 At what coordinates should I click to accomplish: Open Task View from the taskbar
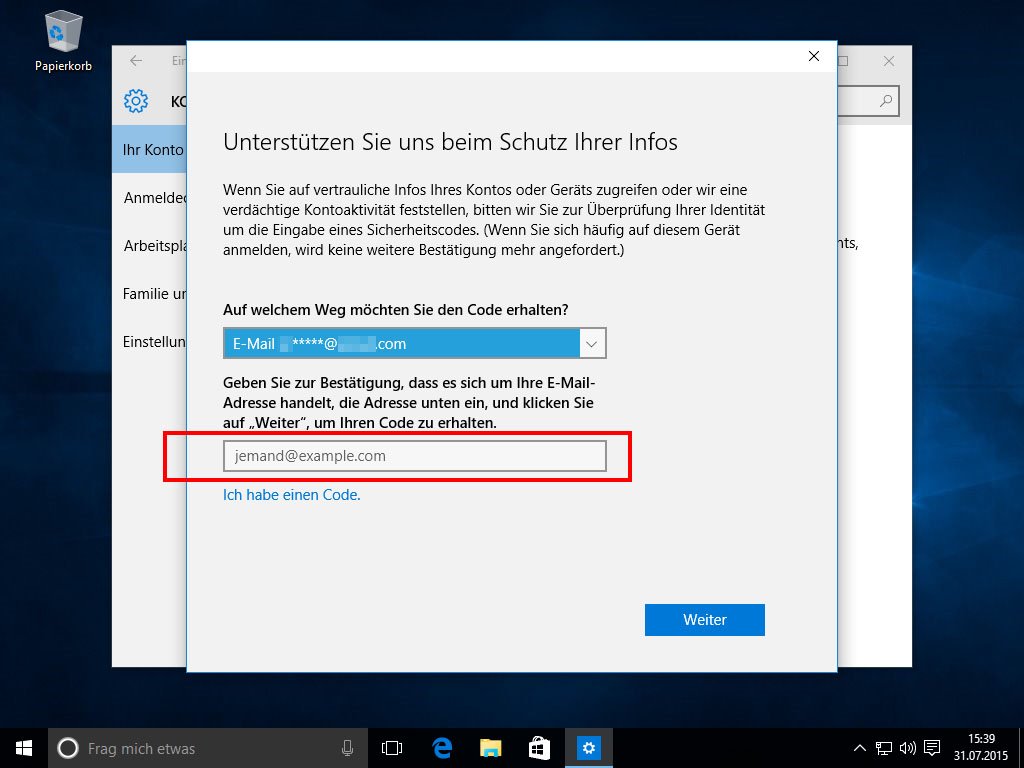(391, 747)
